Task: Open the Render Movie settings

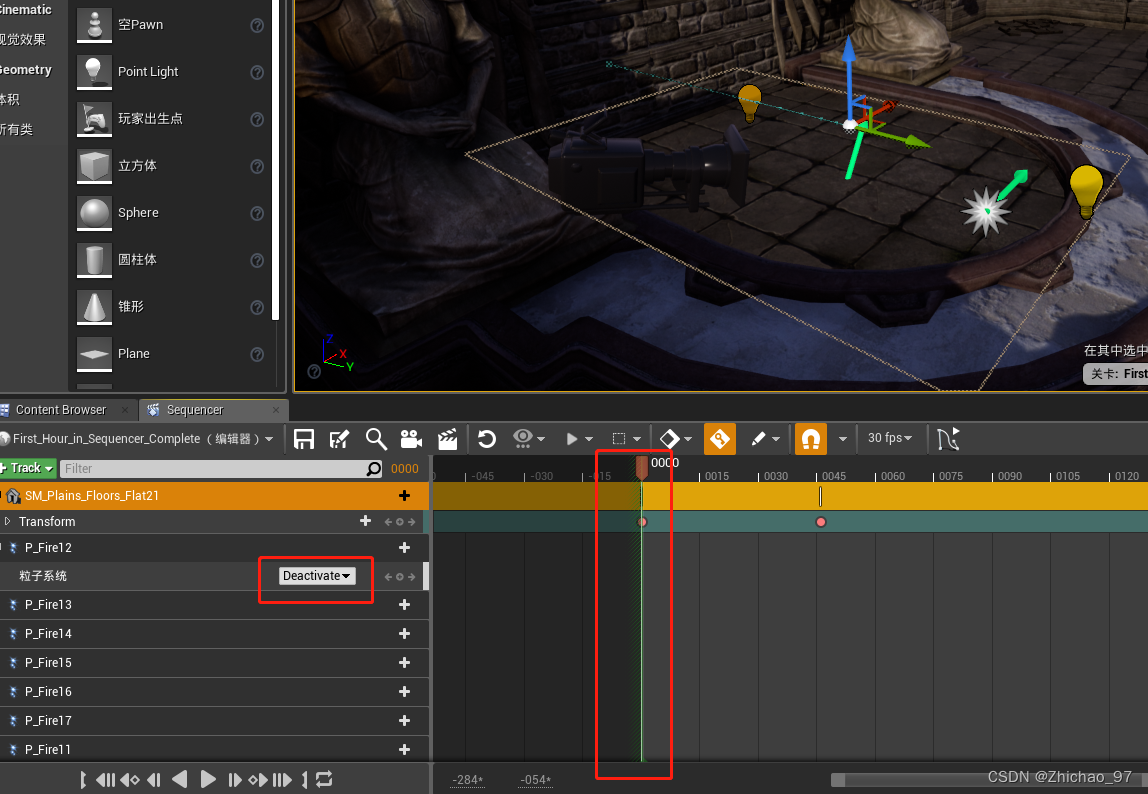Action: tap(447, 438)
